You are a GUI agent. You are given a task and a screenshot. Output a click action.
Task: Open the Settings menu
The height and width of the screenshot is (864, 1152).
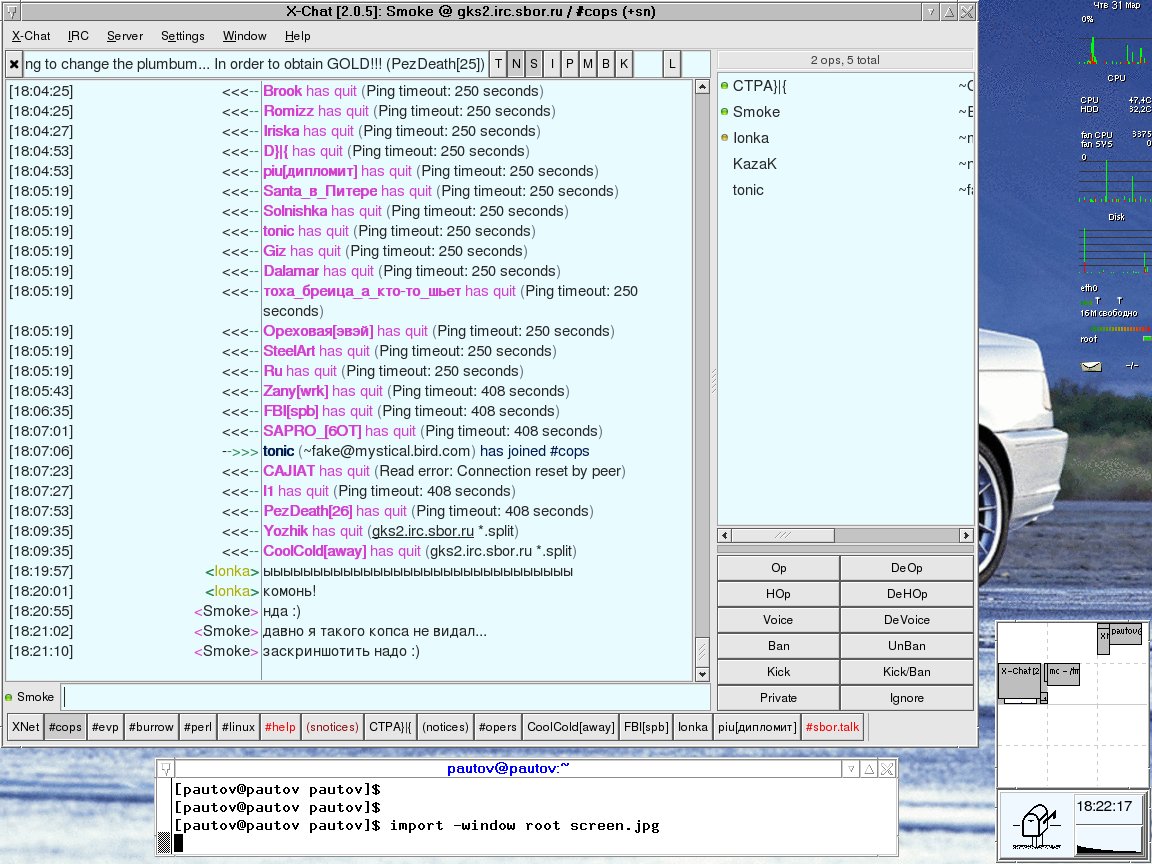tap(182, 36)
